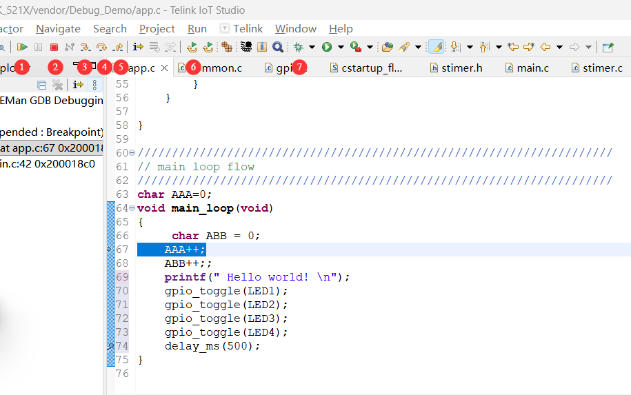This screenshot has width=631, height=395.
Task: Click the Disconnect debug icon
Action: (x=69, y=47)
